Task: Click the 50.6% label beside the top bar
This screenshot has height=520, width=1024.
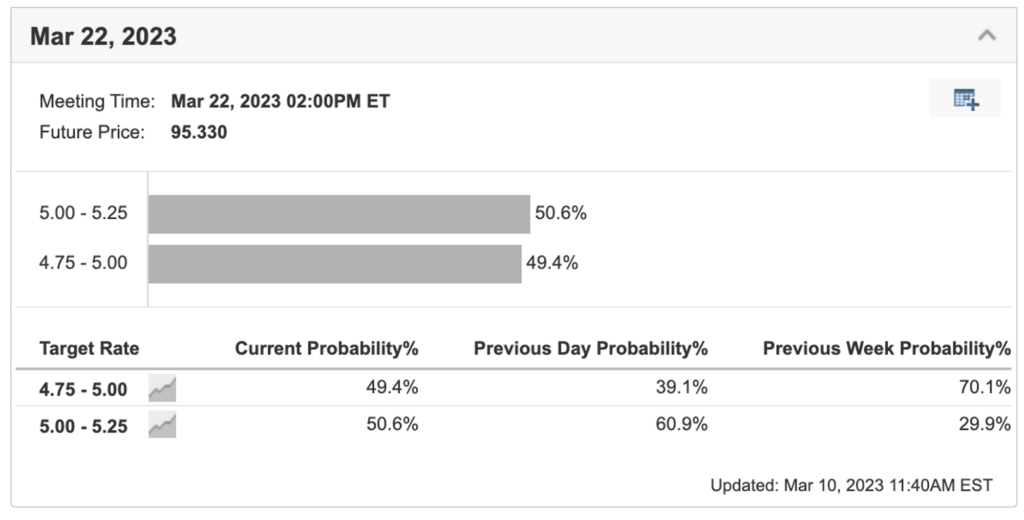Action: click(561, 213)
